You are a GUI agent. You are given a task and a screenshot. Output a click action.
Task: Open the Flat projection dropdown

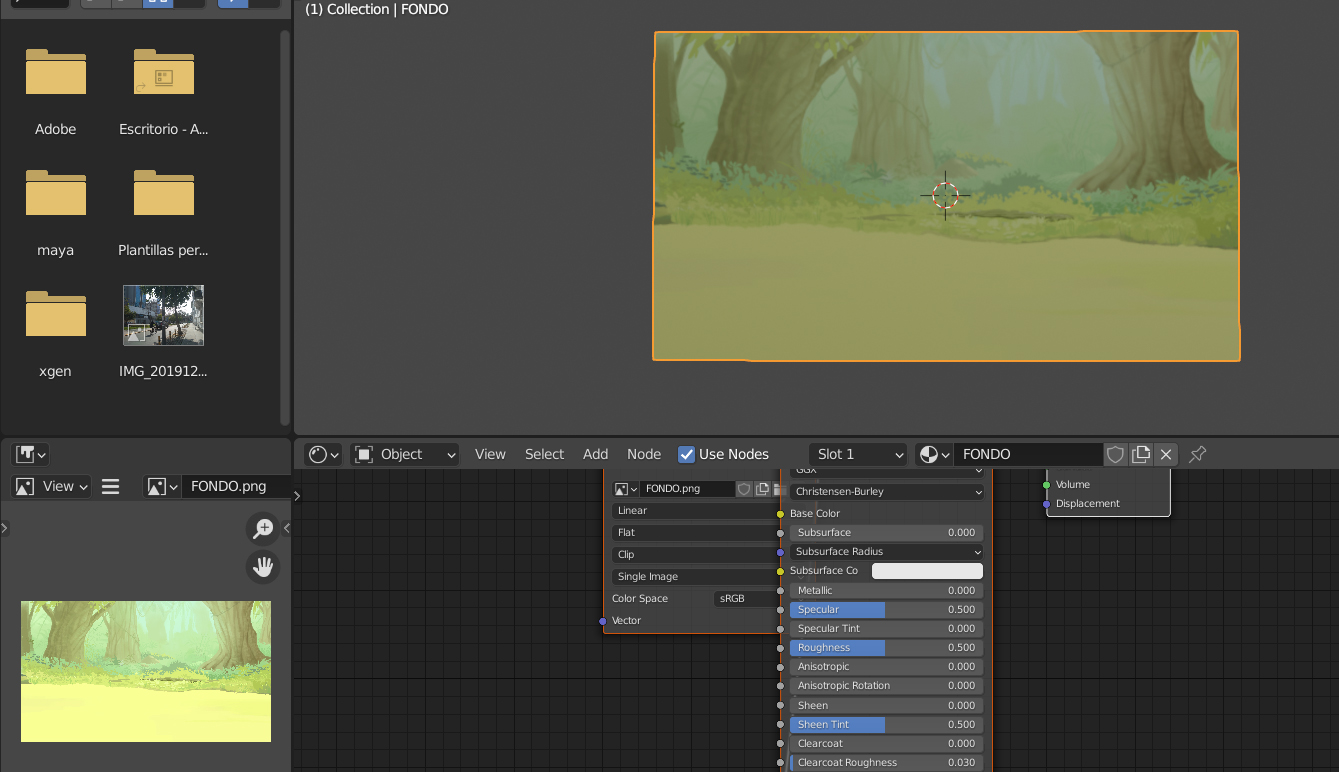point(696,533)
